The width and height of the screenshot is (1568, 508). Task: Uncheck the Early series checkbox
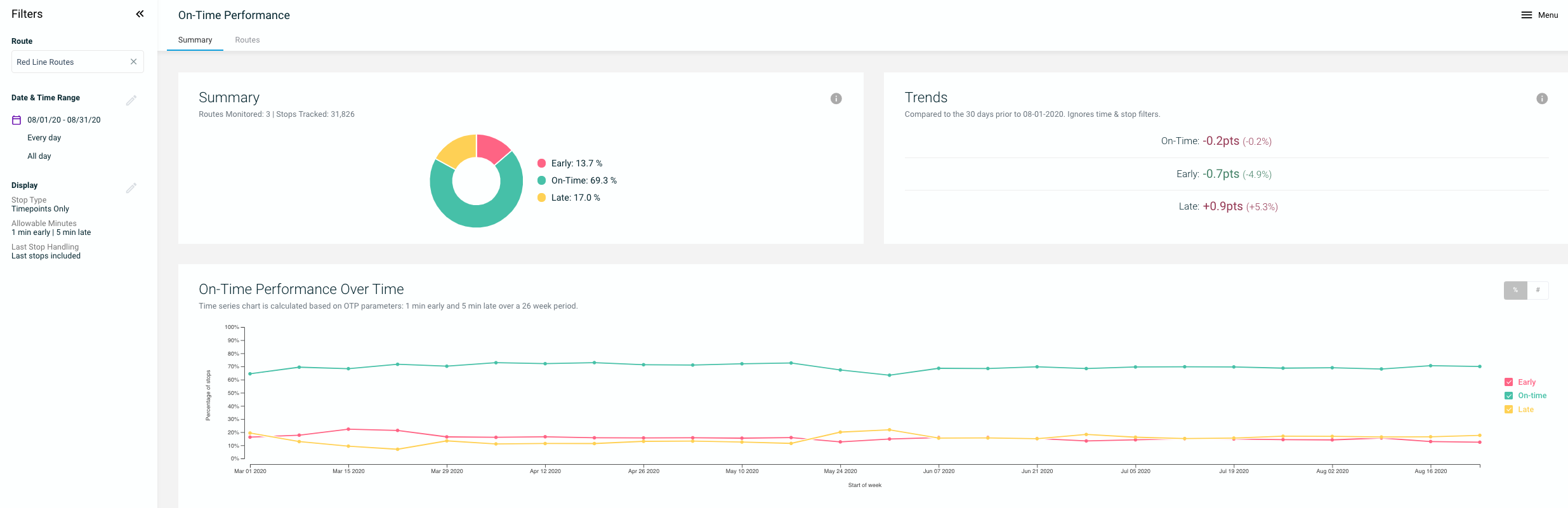1508,382
